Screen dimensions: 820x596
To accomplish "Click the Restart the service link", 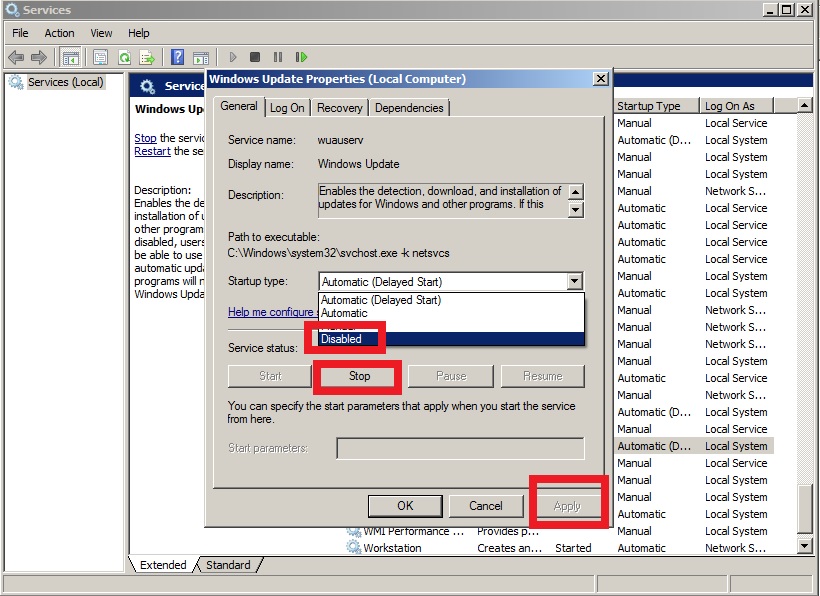I will [152, 151].
